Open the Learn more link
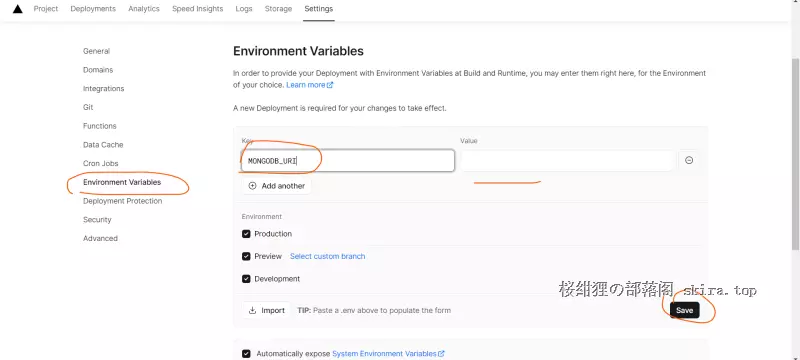The image size is (800, 360). click(306, 85)
